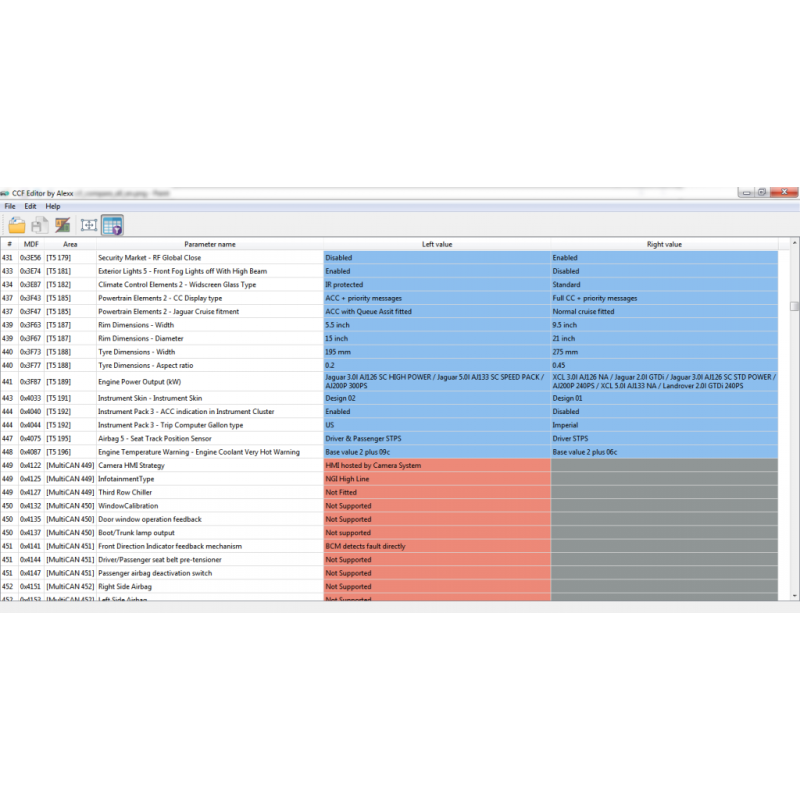Image resolution: width=800 pixels, height=800 pixels.
Task: Open the Edit menu
Action: point(30,206)
